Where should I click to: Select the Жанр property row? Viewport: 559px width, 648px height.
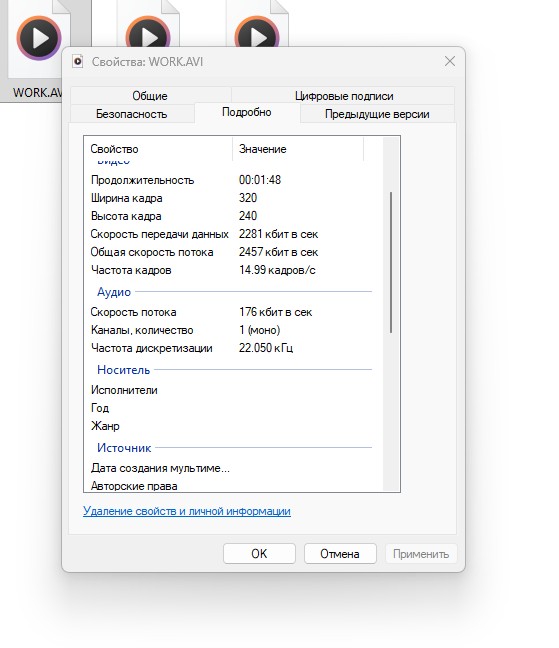click(231, 426)
